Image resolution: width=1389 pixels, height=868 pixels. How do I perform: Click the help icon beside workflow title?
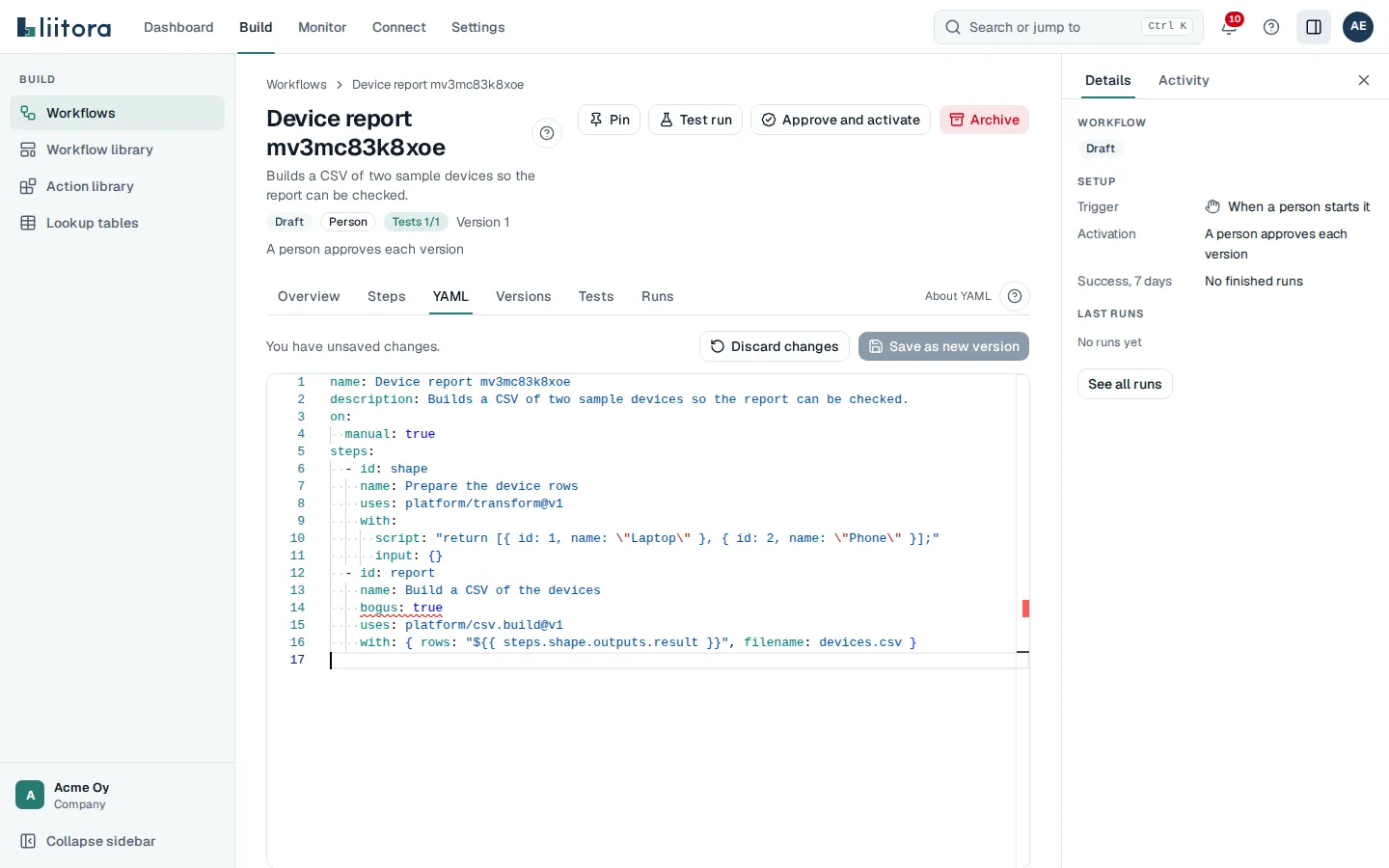click(547, 133)
